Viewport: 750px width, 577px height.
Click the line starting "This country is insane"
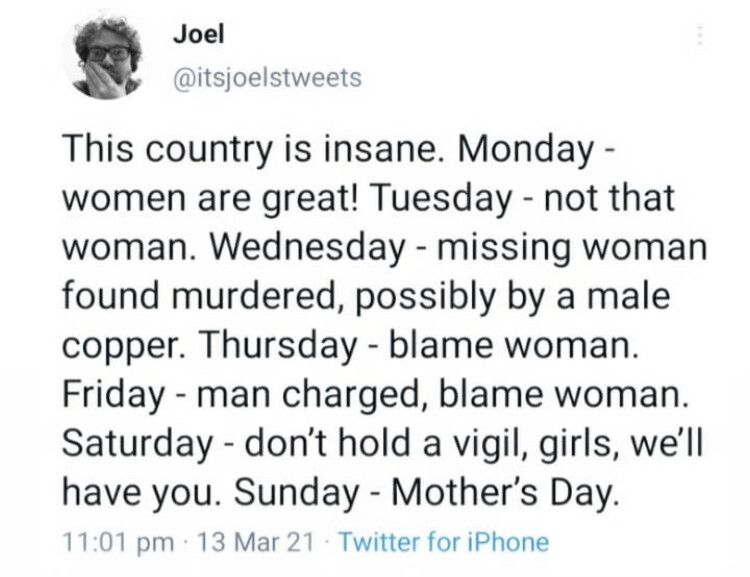click(341, 151)
